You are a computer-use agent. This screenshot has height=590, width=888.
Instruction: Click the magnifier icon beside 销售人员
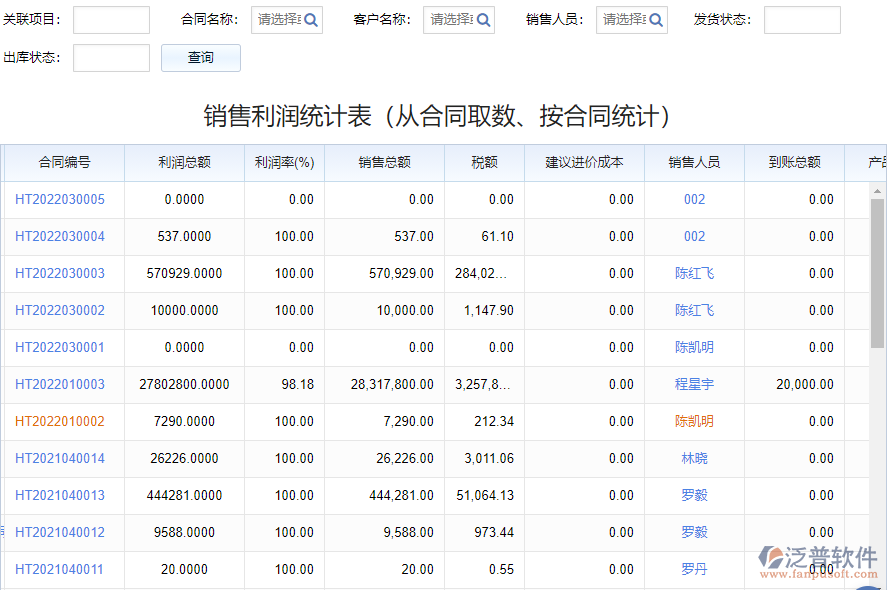[658, 20]
